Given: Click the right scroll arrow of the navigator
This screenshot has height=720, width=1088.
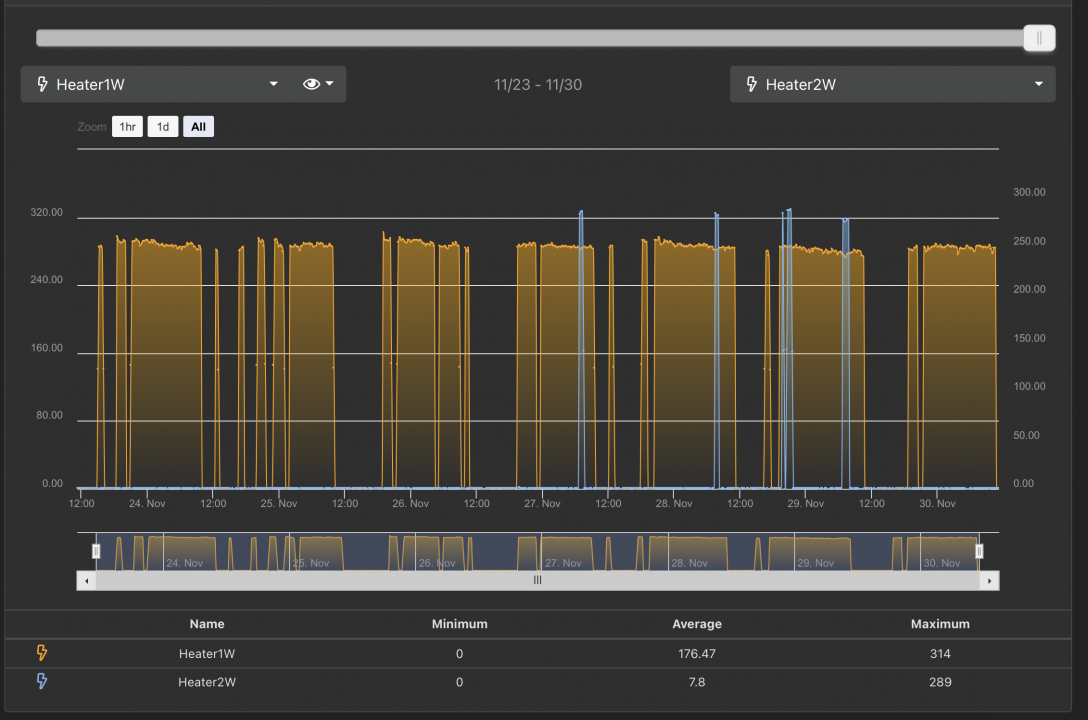Looking at the screenshot, I should coord(989,580).
